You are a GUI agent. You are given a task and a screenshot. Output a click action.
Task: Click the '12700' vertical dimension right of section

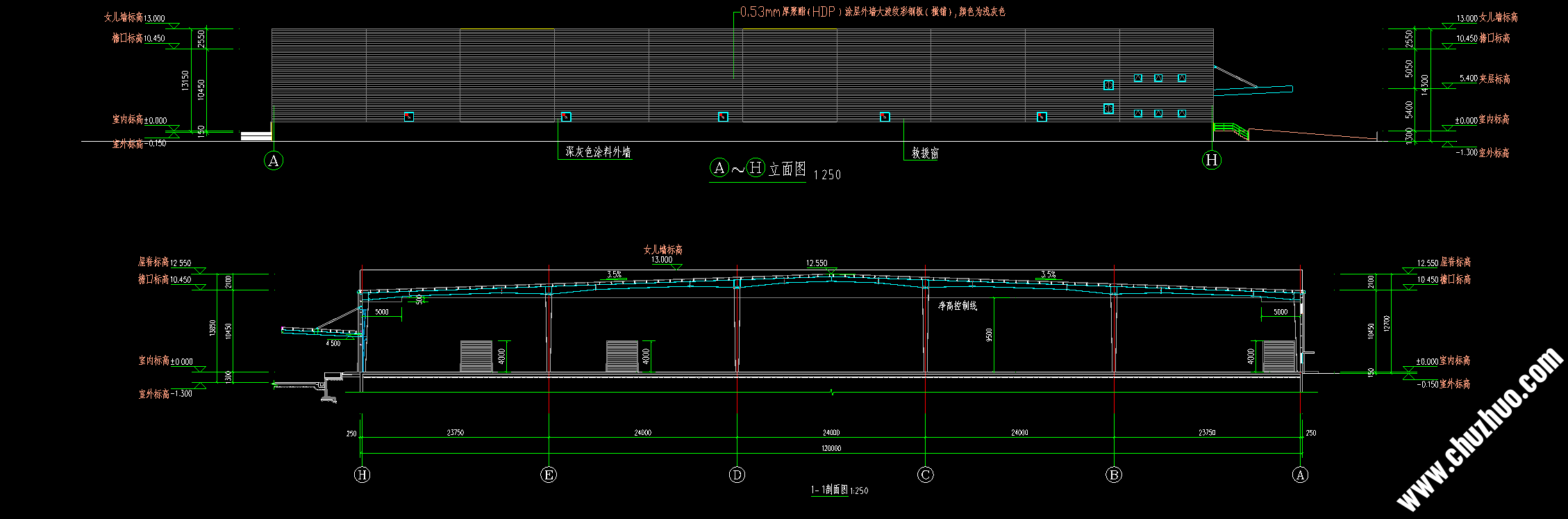[x=1387, y=324]
